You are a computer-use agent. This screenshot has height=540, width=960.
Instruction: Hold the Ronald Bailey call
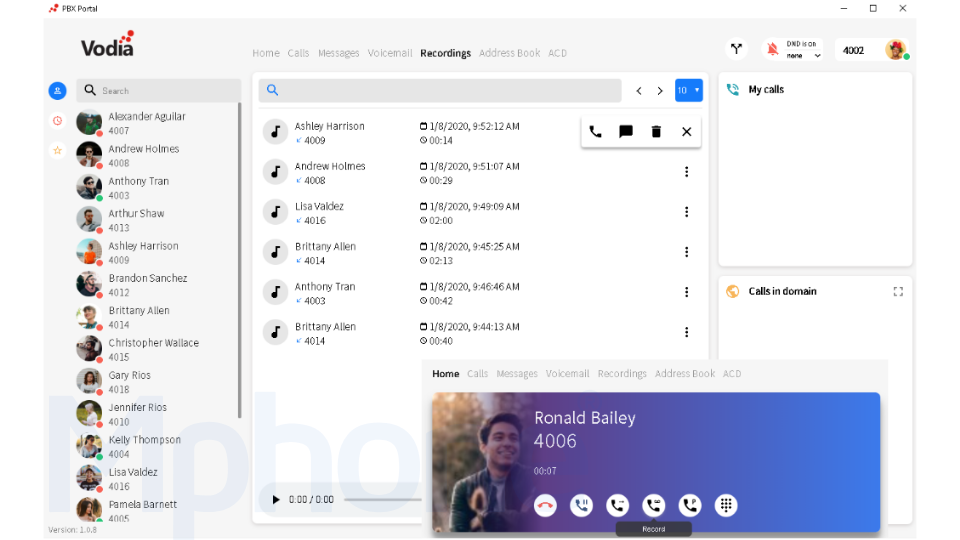coord(582,505)
